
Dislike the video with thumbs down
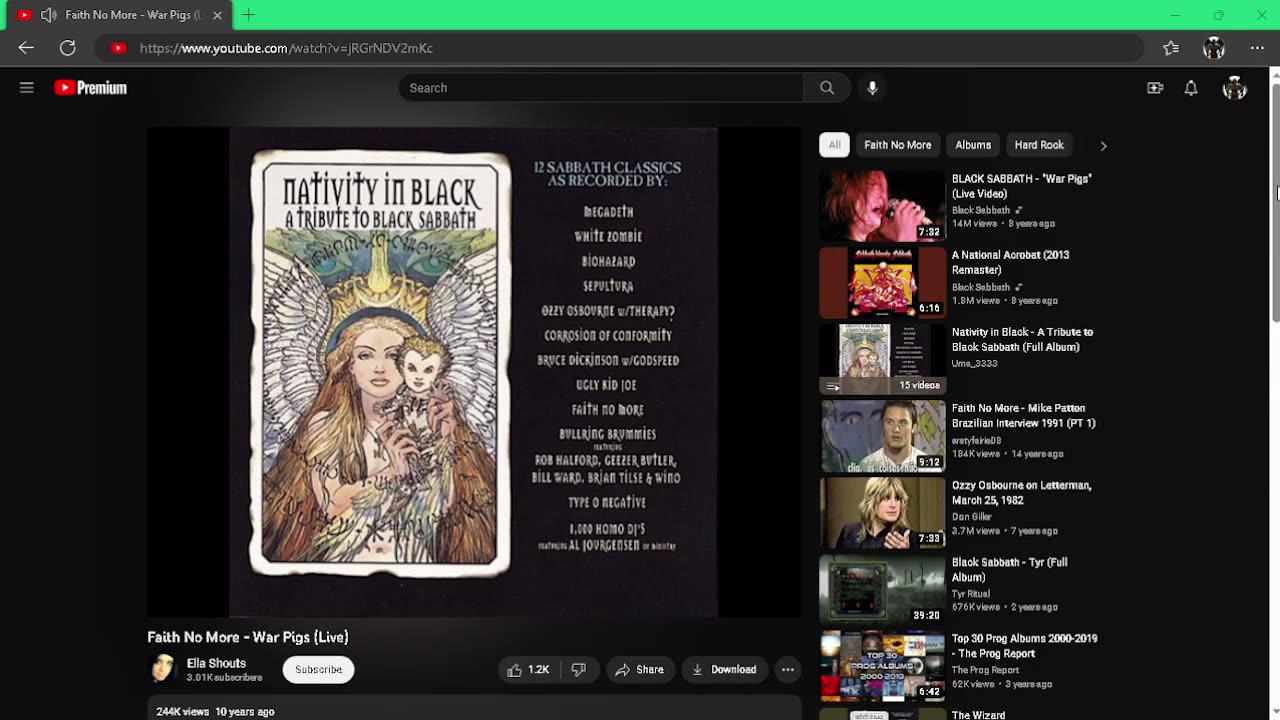pos(578,670)
